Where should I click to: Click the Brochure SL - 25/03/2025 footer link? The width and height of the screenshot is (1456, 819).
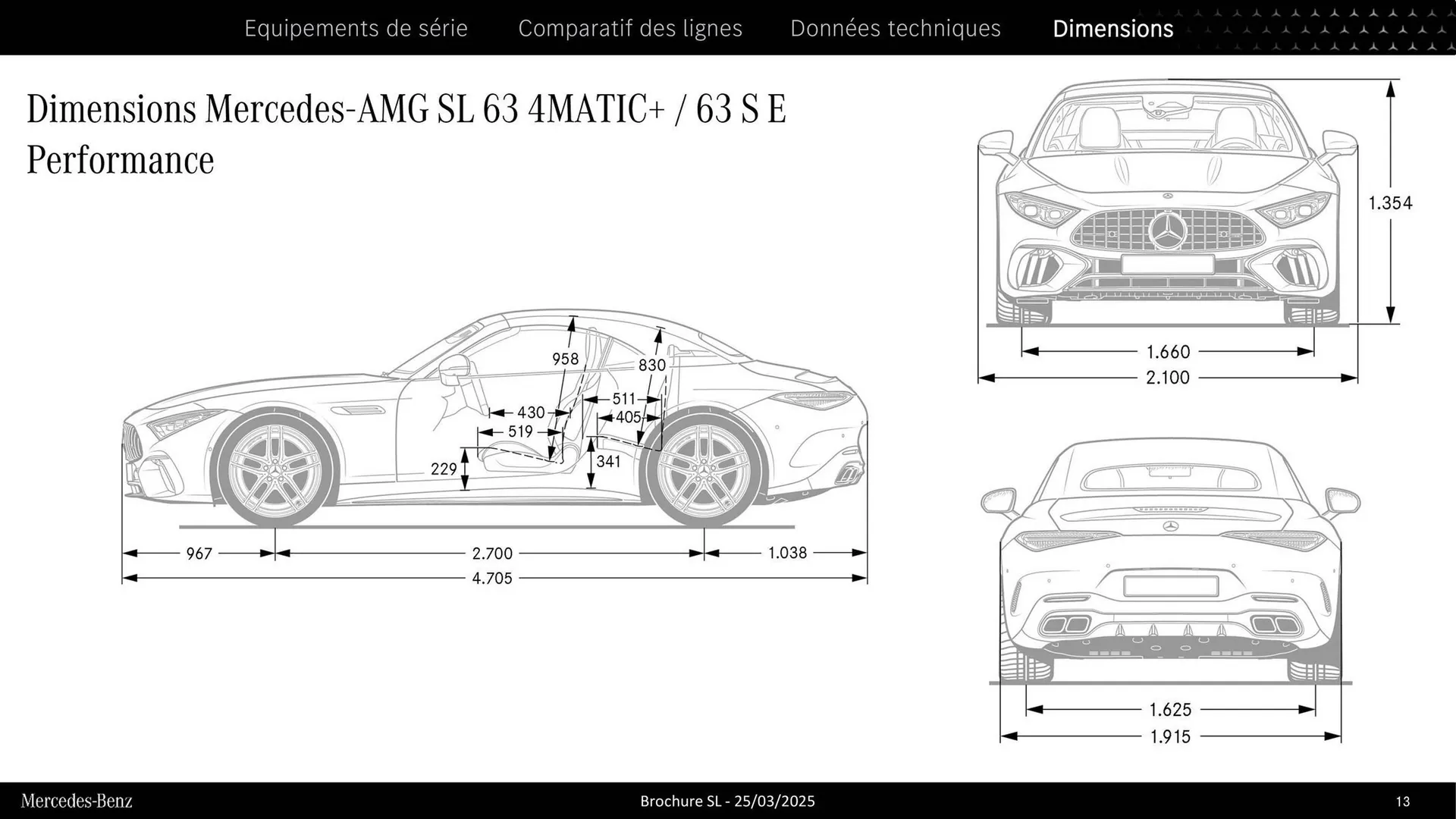[728, 801]
